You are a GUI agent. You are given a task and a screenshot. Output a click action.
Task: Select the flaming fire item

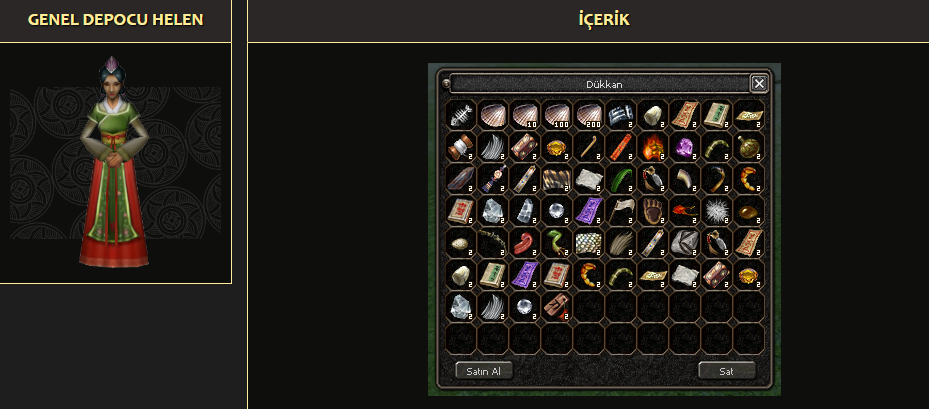[x=652, y=147]
